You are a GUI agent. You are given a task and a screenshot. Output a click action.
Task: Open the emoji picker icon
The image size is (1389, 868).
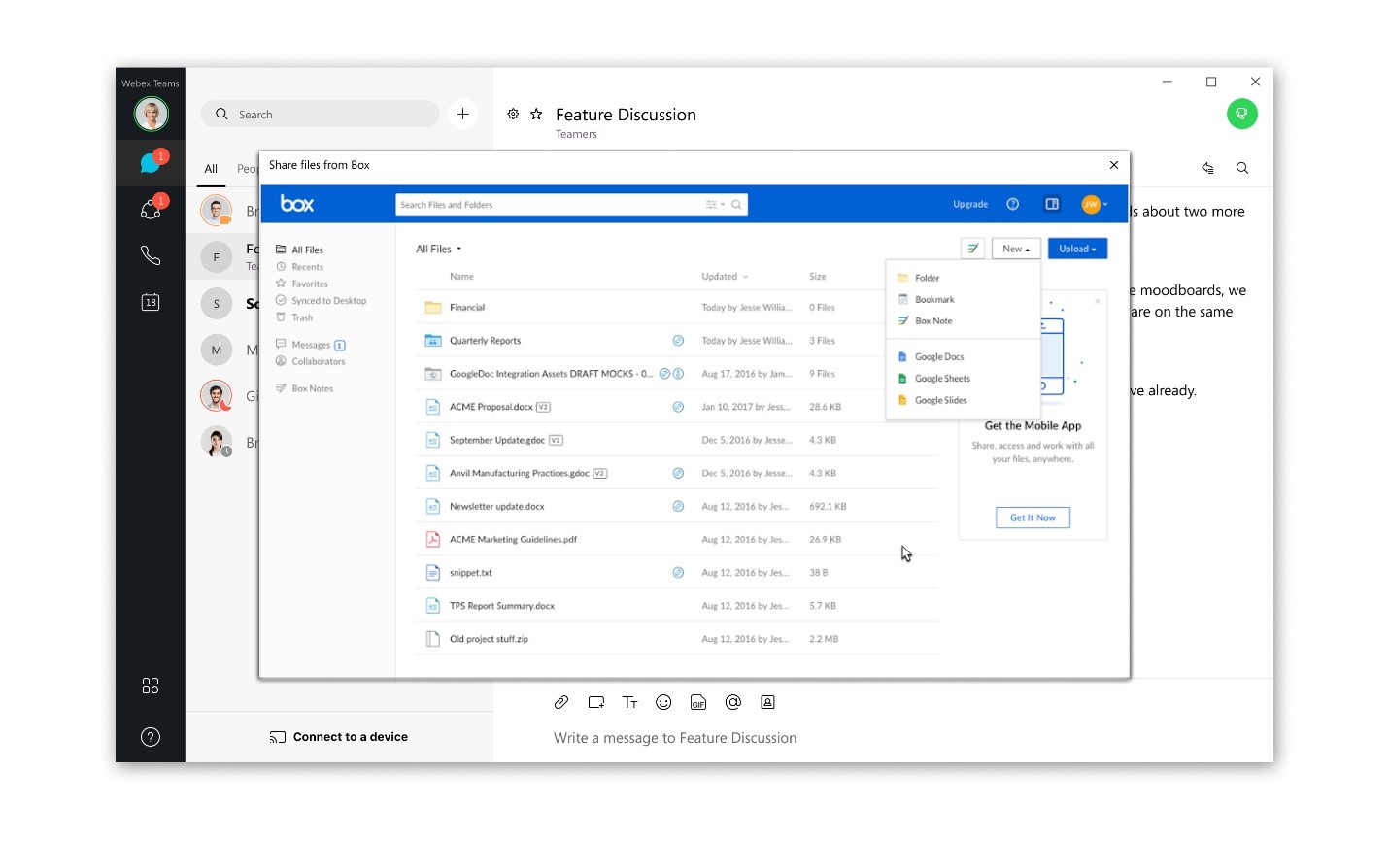coord(663,702)
